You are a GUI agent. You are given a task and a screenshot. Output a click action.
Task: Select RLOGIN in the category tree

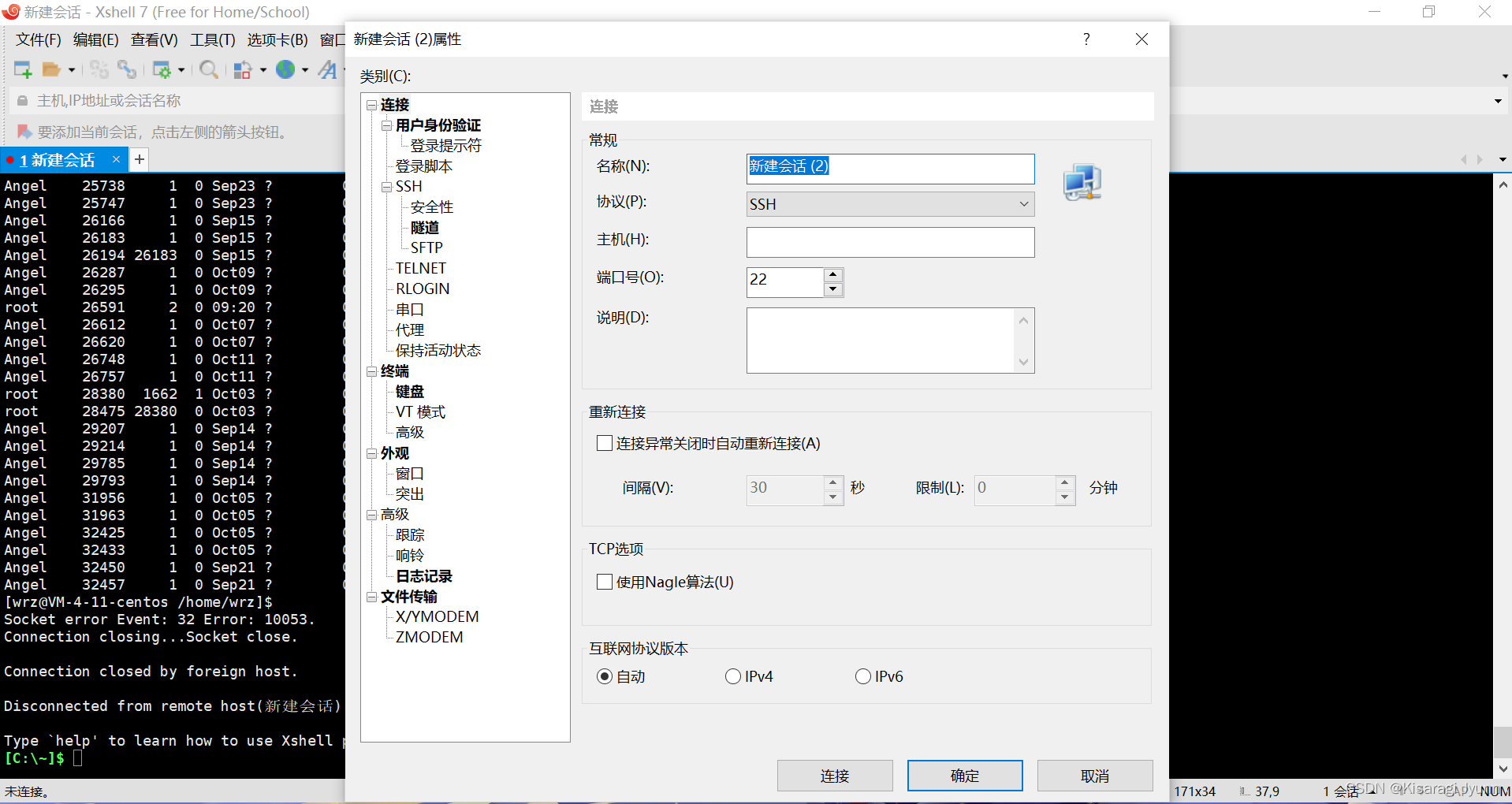(x=423, y=288)
